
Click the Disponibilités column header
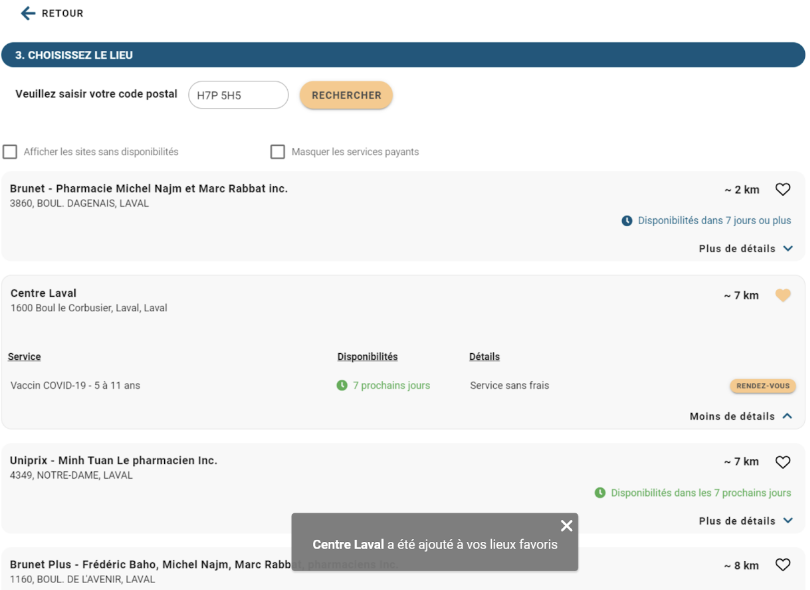367,356
